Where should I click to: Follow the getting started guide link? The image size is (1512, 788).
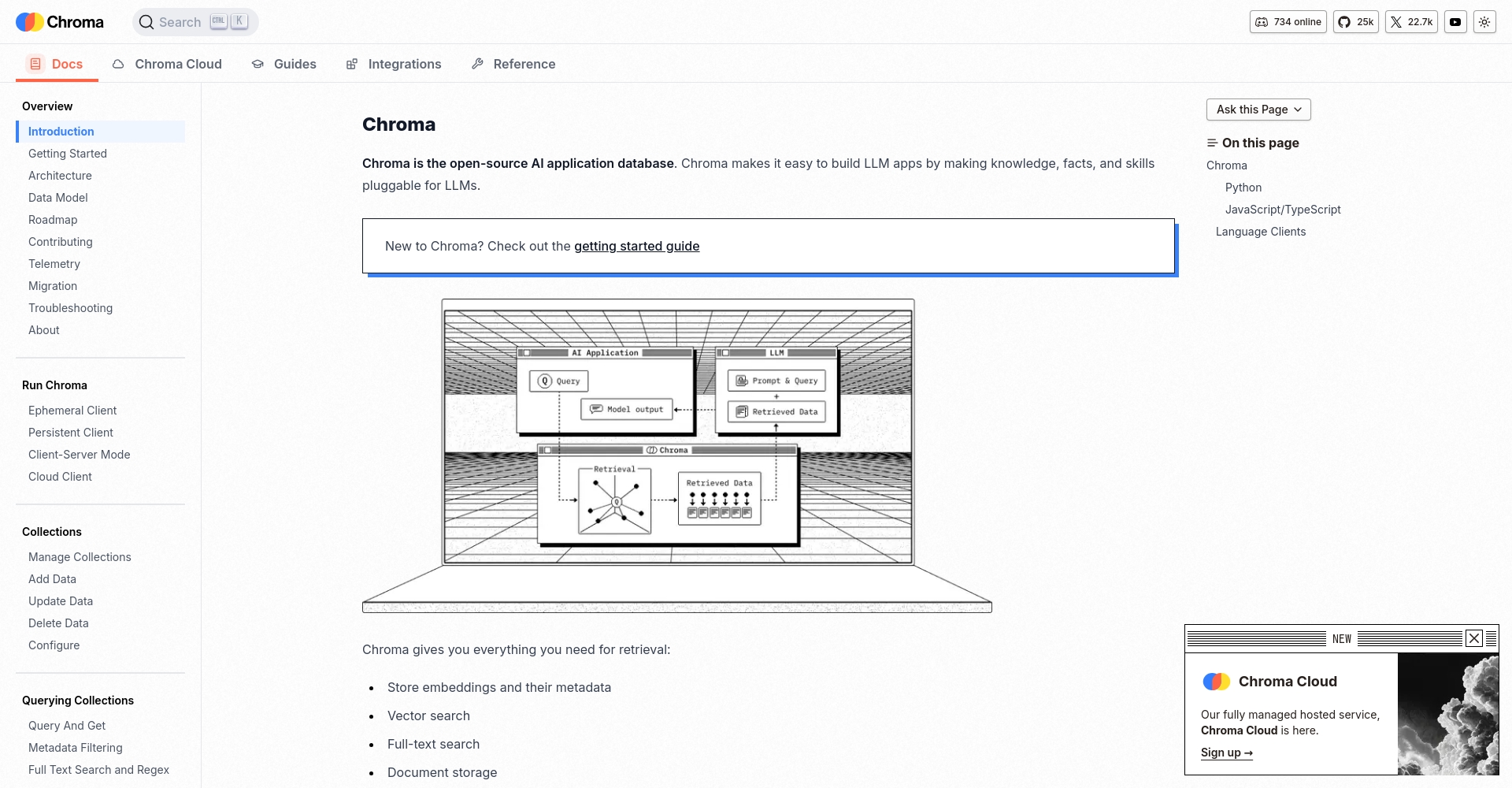click(x=636, y=246)
